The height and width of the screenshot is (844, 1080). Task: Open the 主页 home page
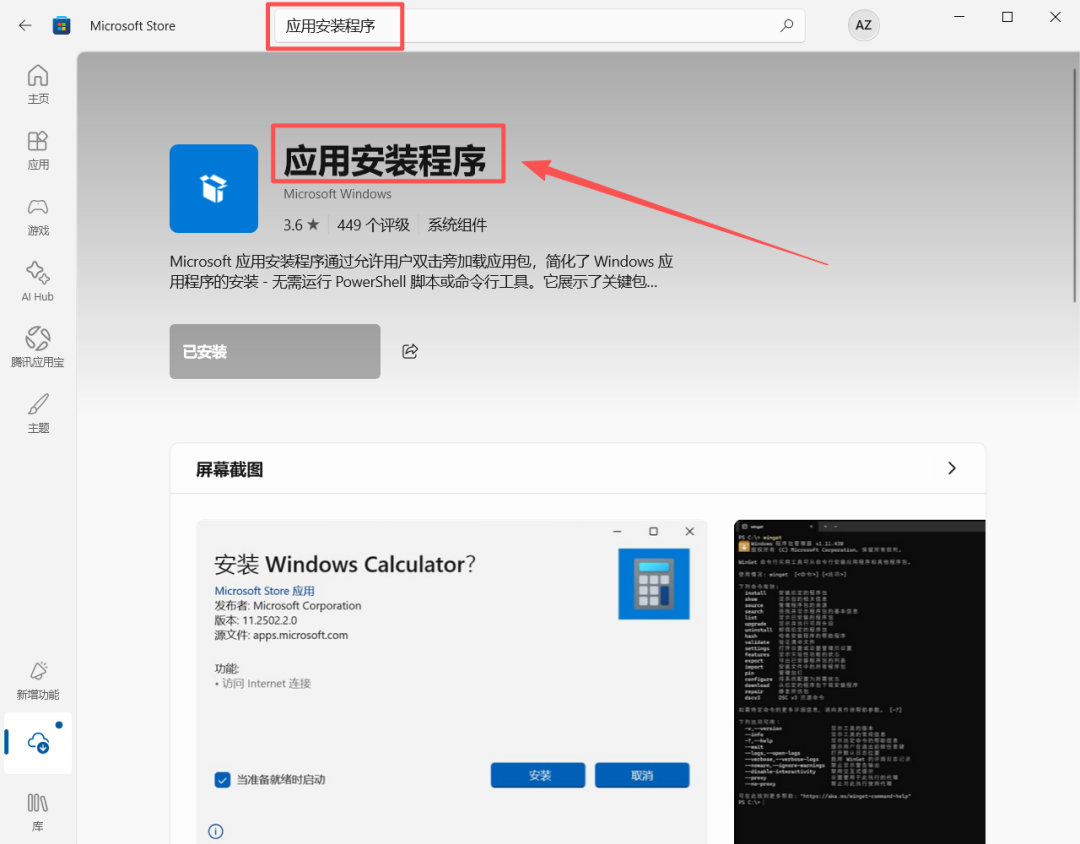(x=38, y=84)
